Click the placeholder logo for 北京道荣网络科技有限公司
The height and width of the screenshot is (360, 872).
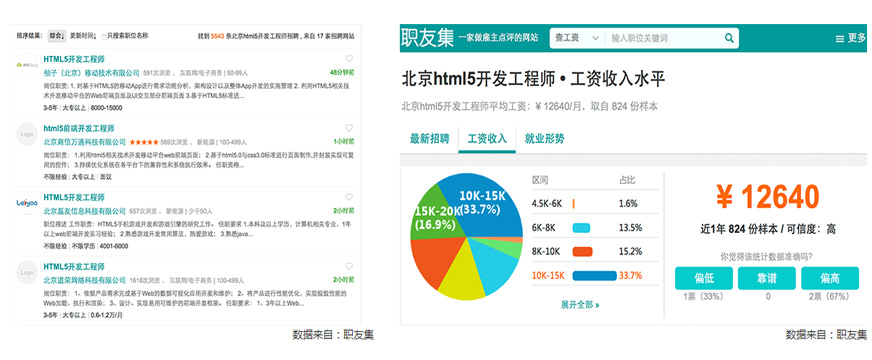pyautogui.click(x=27, y=273)
